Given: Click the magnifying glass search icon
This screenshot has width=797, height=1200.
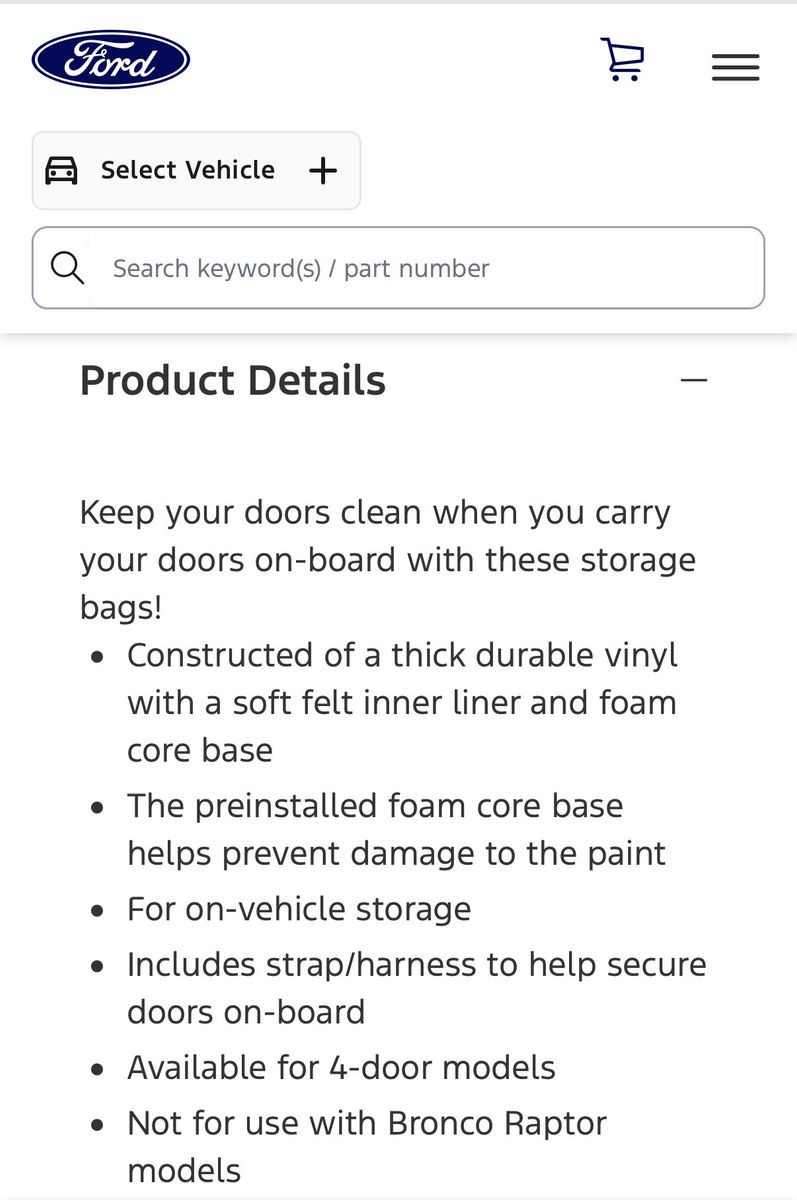Looking at the screenshot, I should tap(67, 268).
